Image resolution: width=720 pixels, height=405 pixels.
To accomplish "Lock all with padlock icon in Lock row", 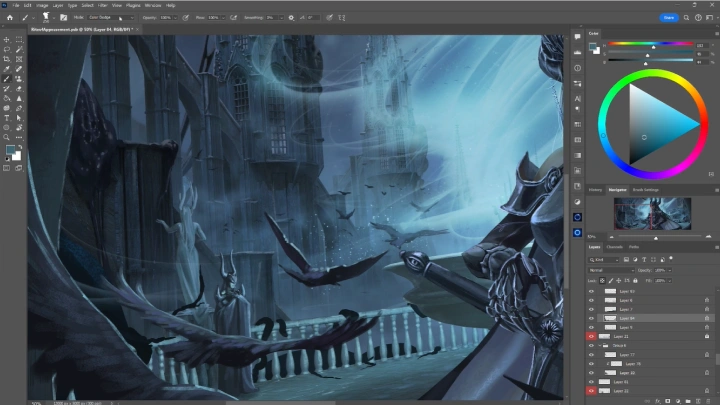I will [636, 281].
